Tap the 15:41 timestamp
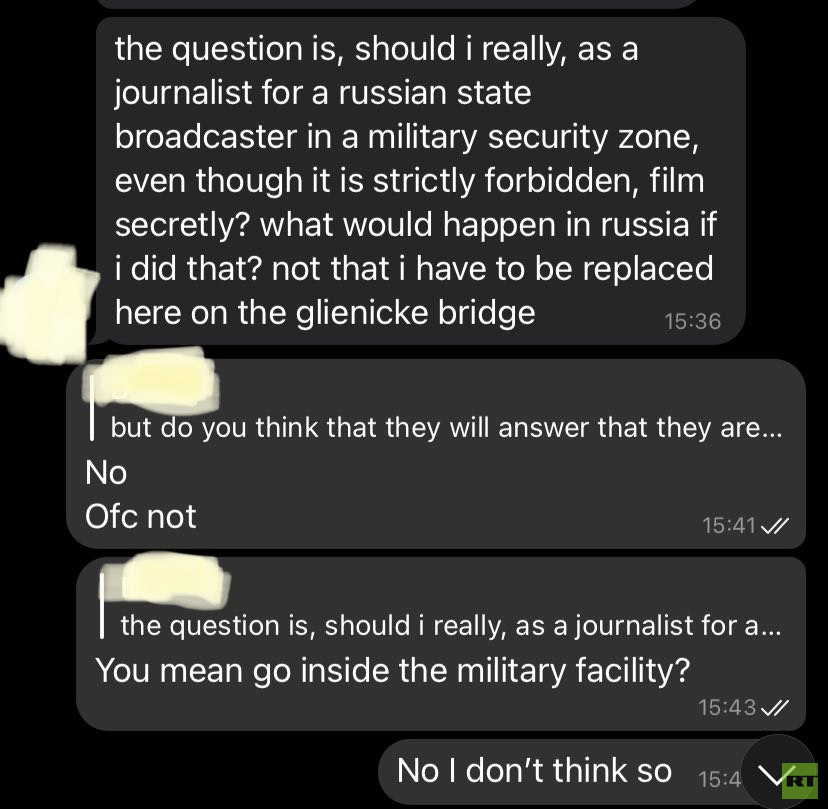Image resolution: width=828 pixels, height=809 pixels. tap(729, 525)
